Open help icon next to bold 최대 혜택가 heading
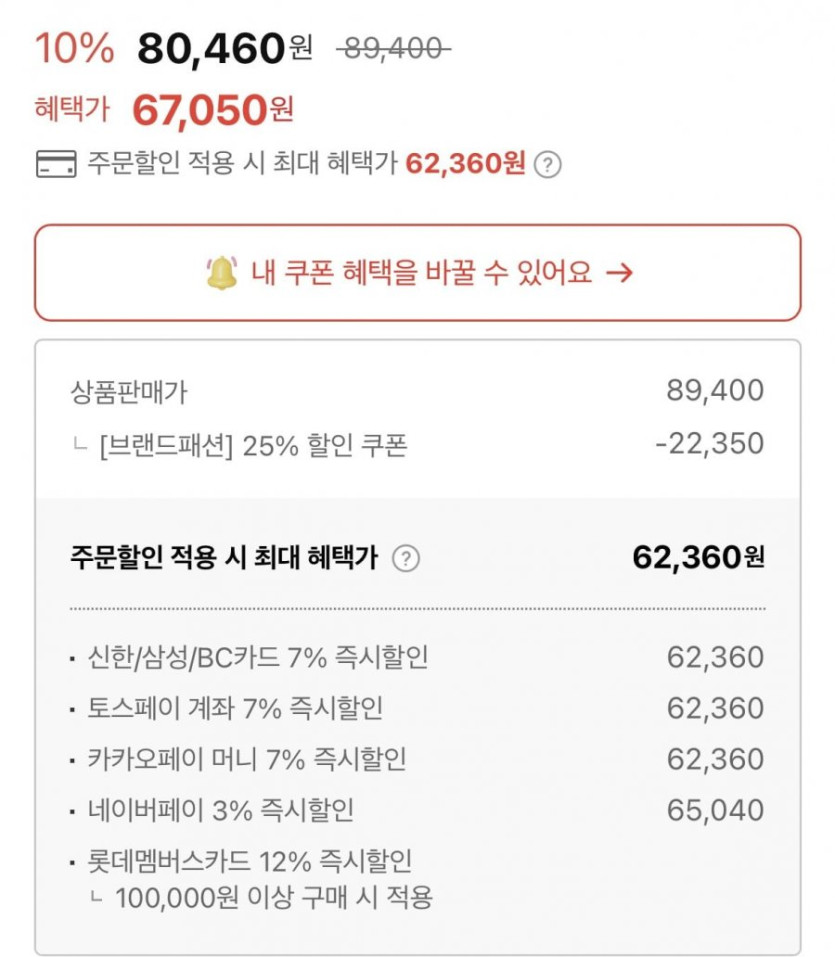Viewport: 835px width, 957px height. point(405,559)
